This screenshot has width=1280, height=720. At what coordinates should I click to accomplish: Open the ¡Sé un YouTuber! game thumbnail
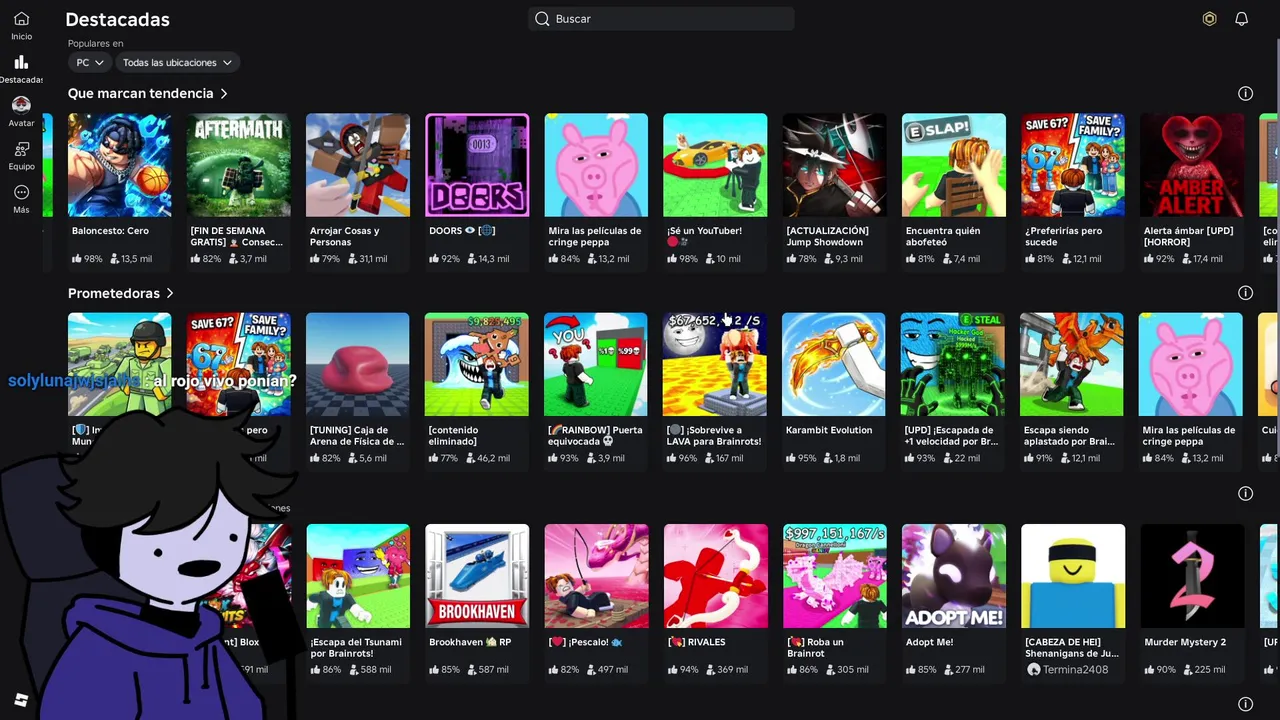715,165
